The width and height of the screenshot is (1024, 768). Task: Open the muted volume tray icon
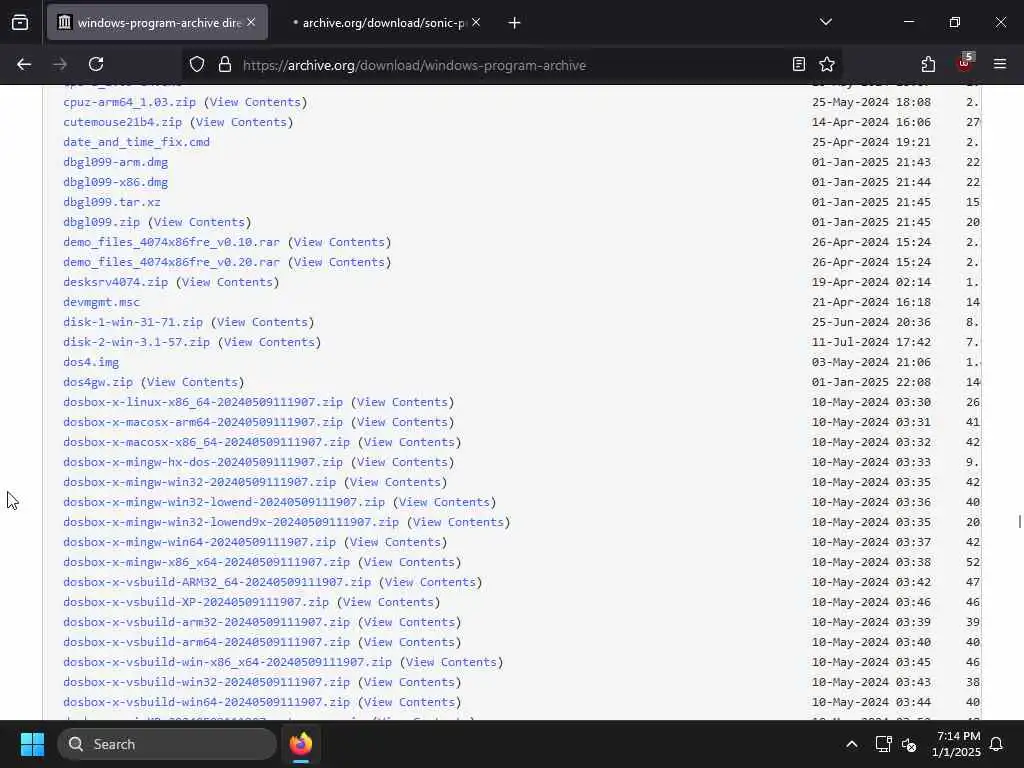coord(908,744)
